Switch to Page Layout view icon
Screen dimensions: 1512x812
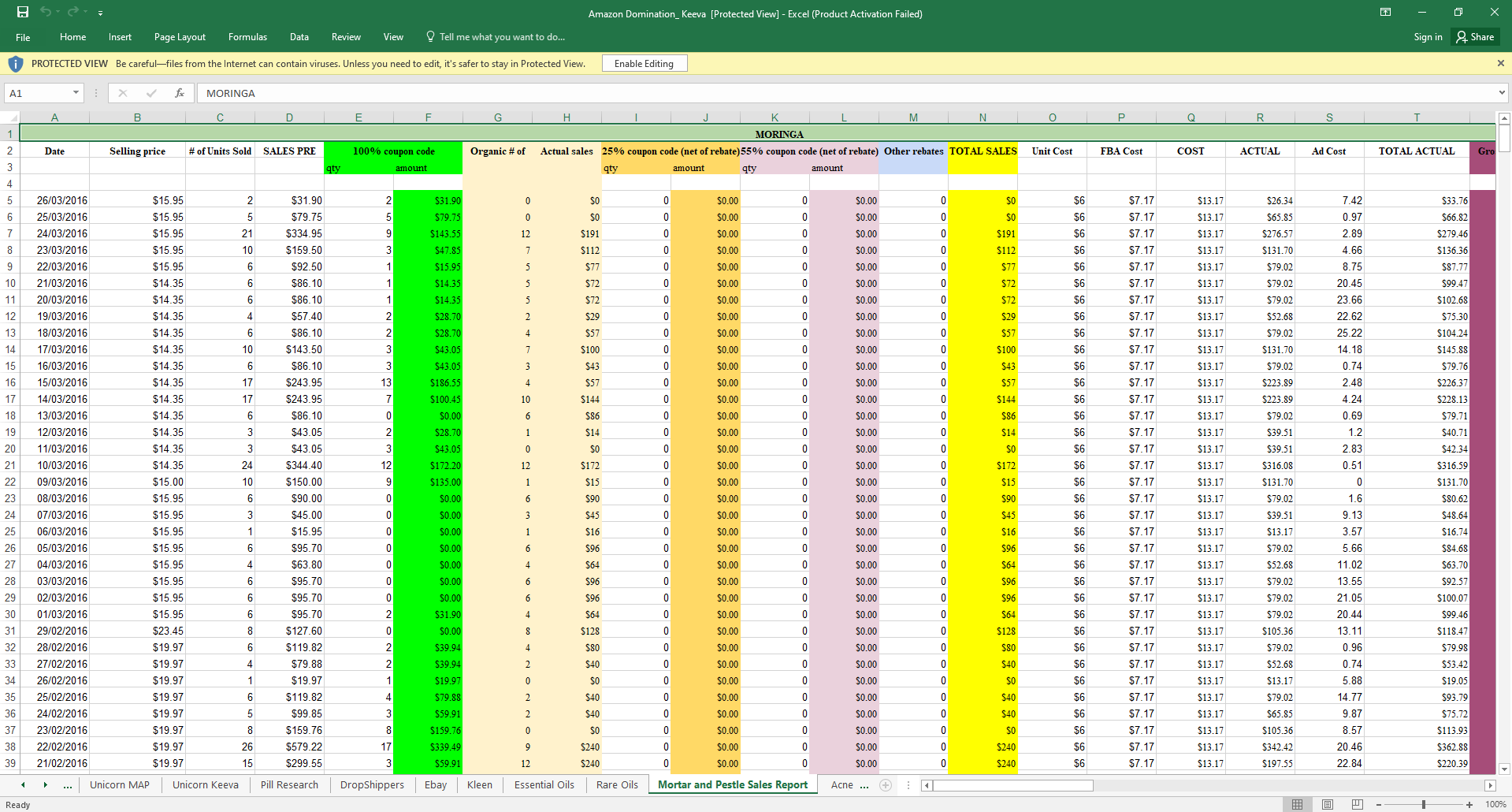[1328, 804]
